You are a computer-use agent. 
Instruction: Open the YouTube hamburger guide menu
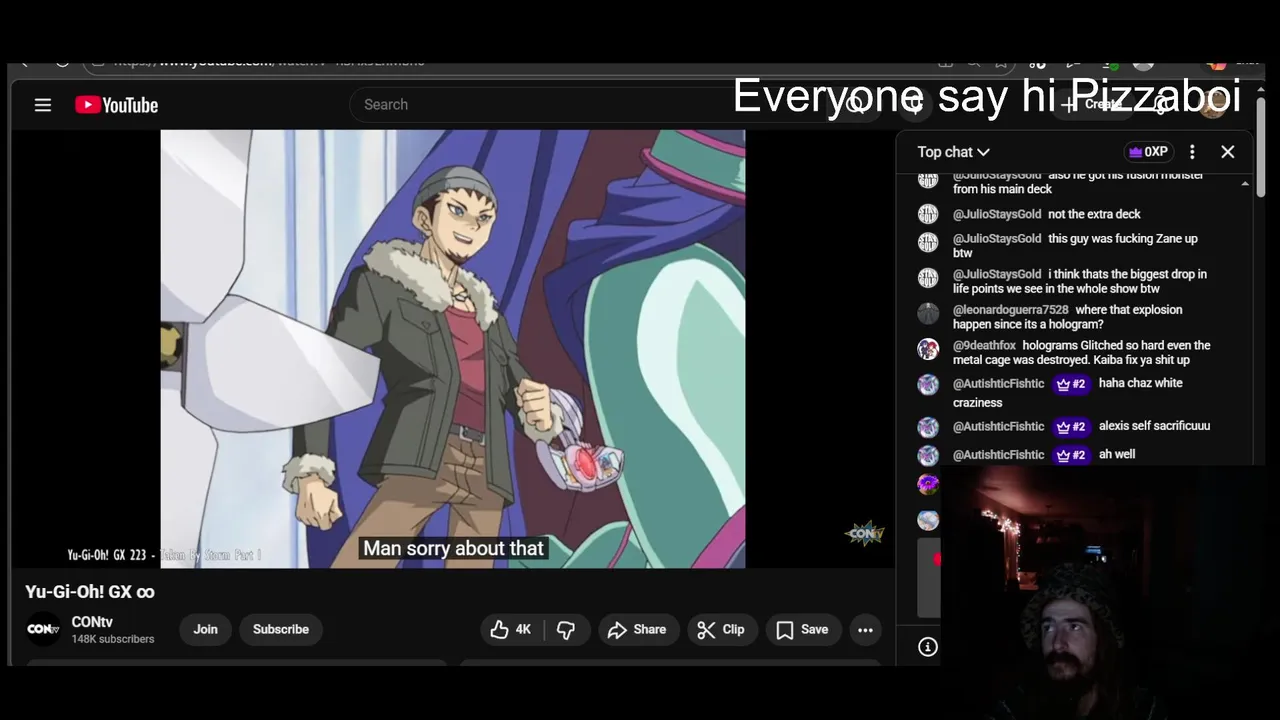[43, 105]
